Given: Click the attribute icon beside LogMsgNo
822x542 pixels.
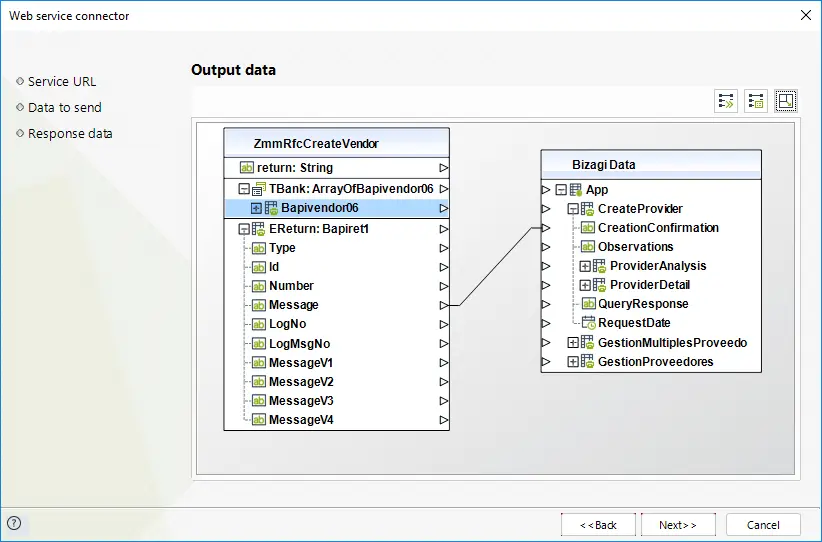Looking at the screenshot, I should (259, 344).
